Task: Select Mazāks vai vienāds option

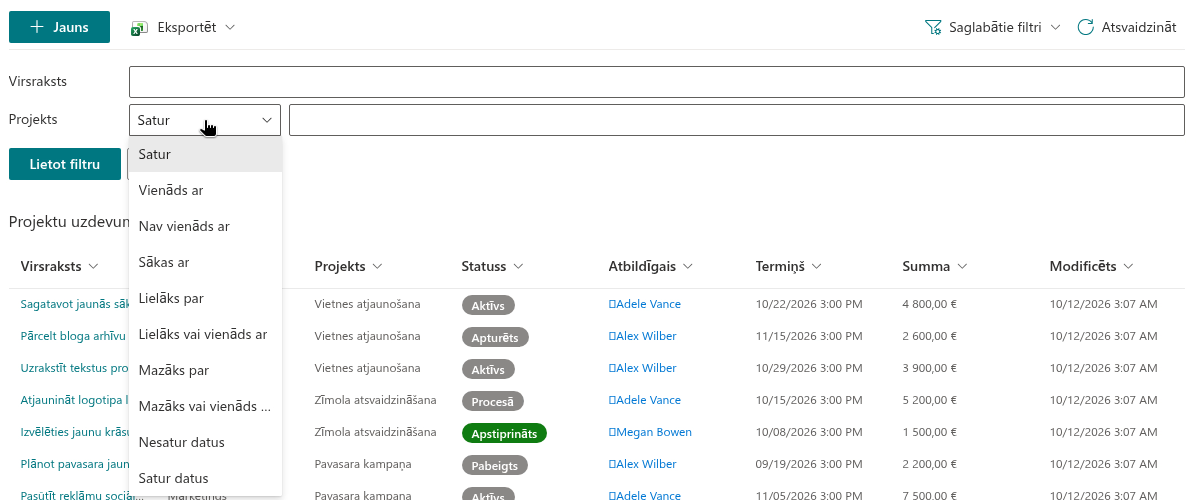Action: [205, 406]
